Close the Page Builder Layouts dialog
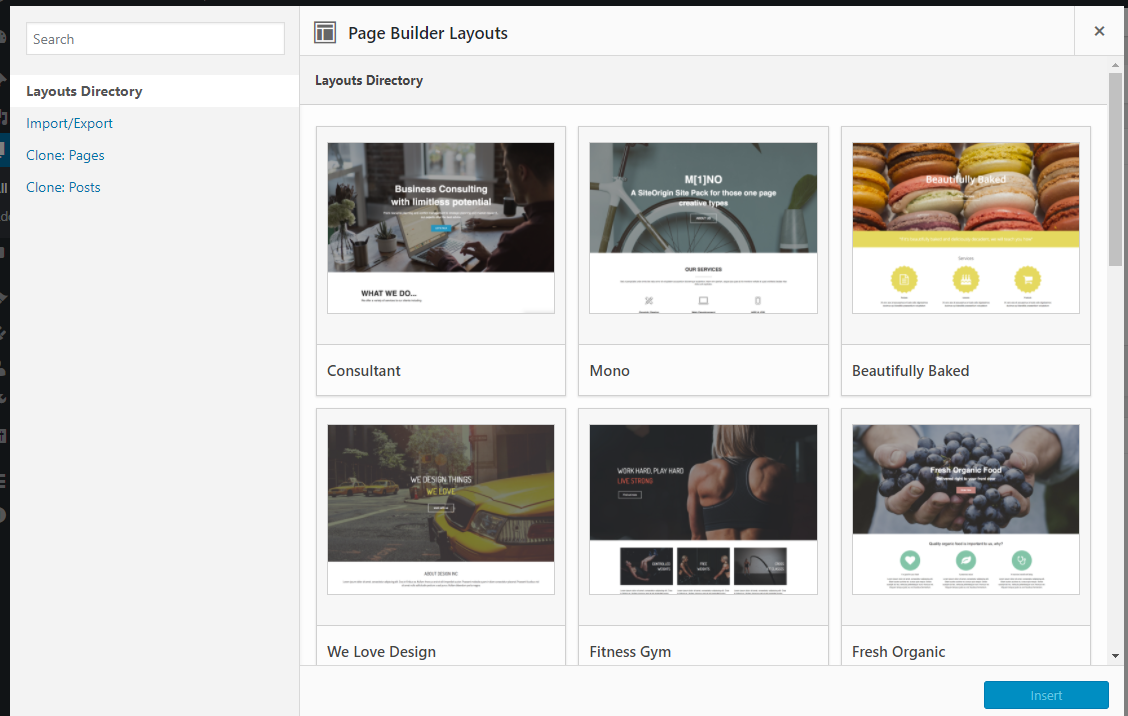1128x716 pixels. (x=1099, y=31)
